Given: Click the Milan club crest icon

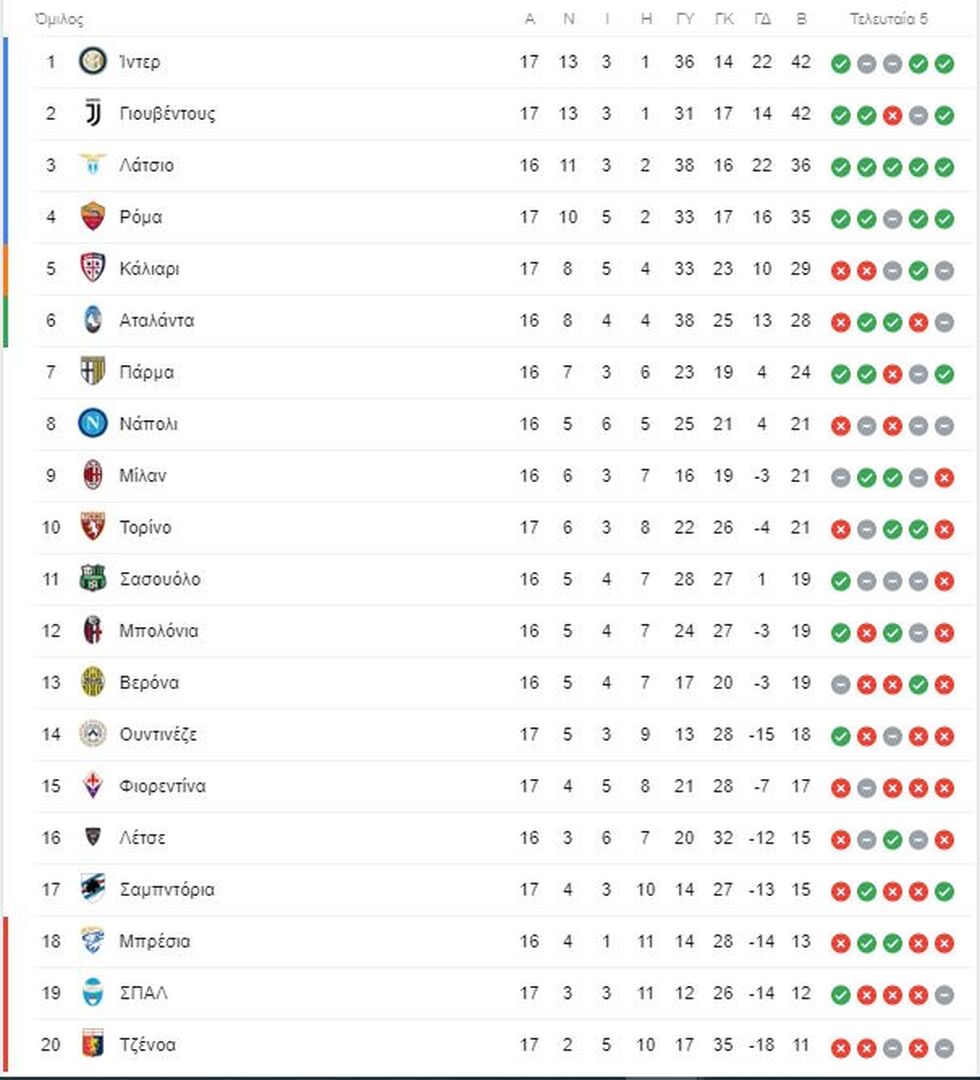Looking at the screenshot, I should 92,476.
